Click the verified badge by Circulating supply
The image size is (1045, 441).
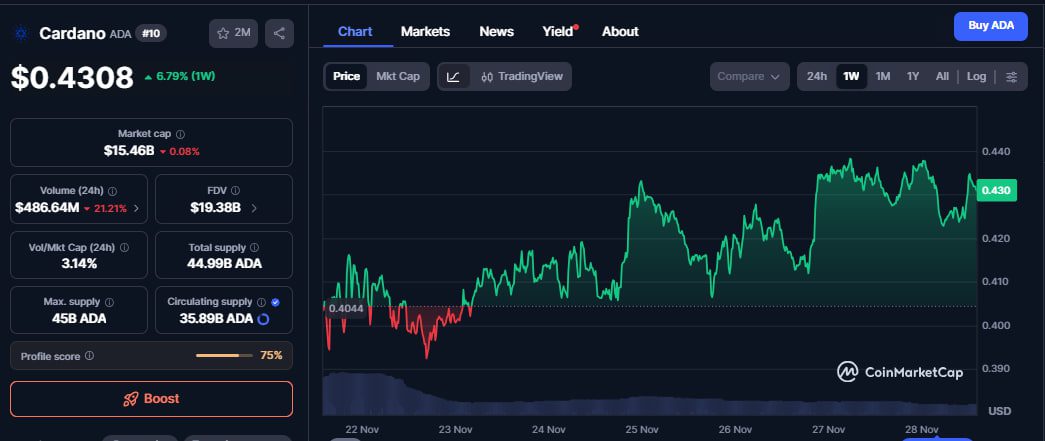pos(275,302)
